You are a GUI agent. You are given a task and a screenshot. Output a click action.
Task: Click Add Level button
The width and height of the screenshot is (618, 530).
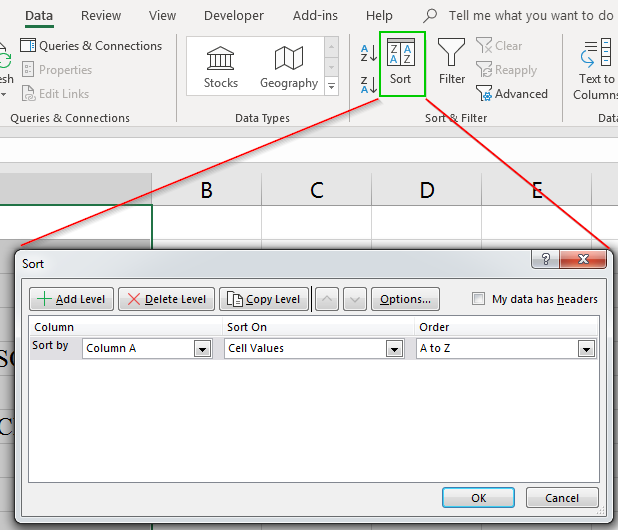click(x=71, y=299)
